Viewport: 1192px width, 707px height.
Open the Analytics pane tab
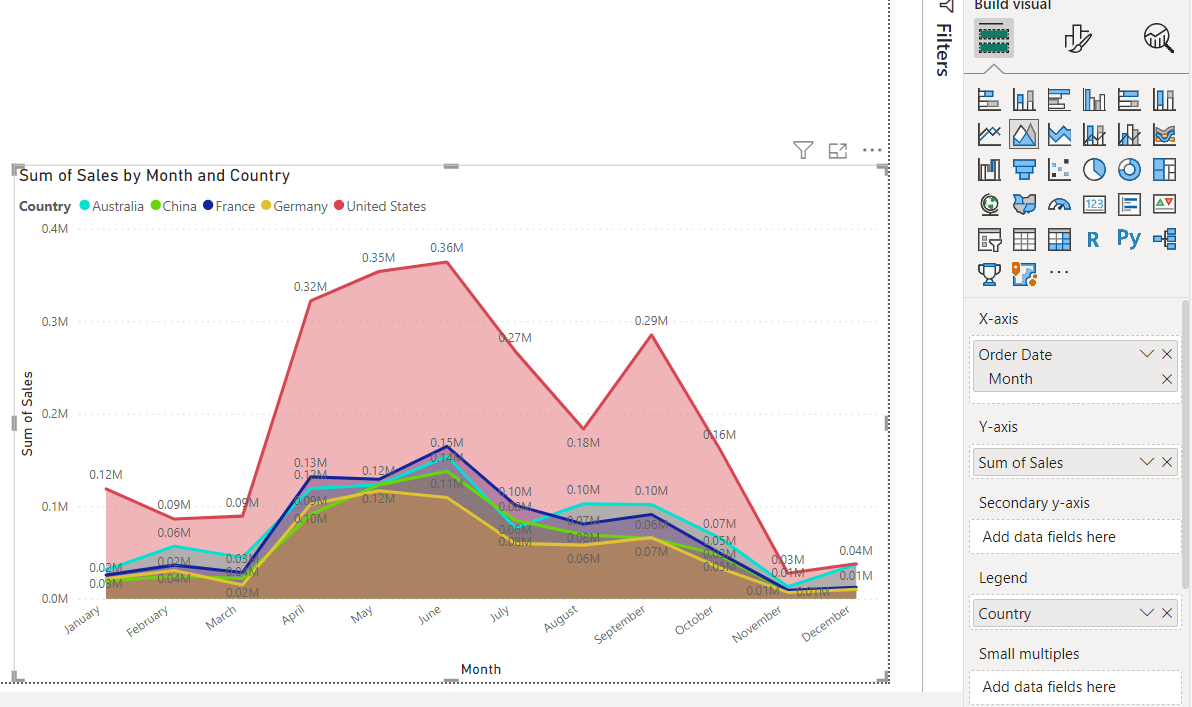point(1159,38)
